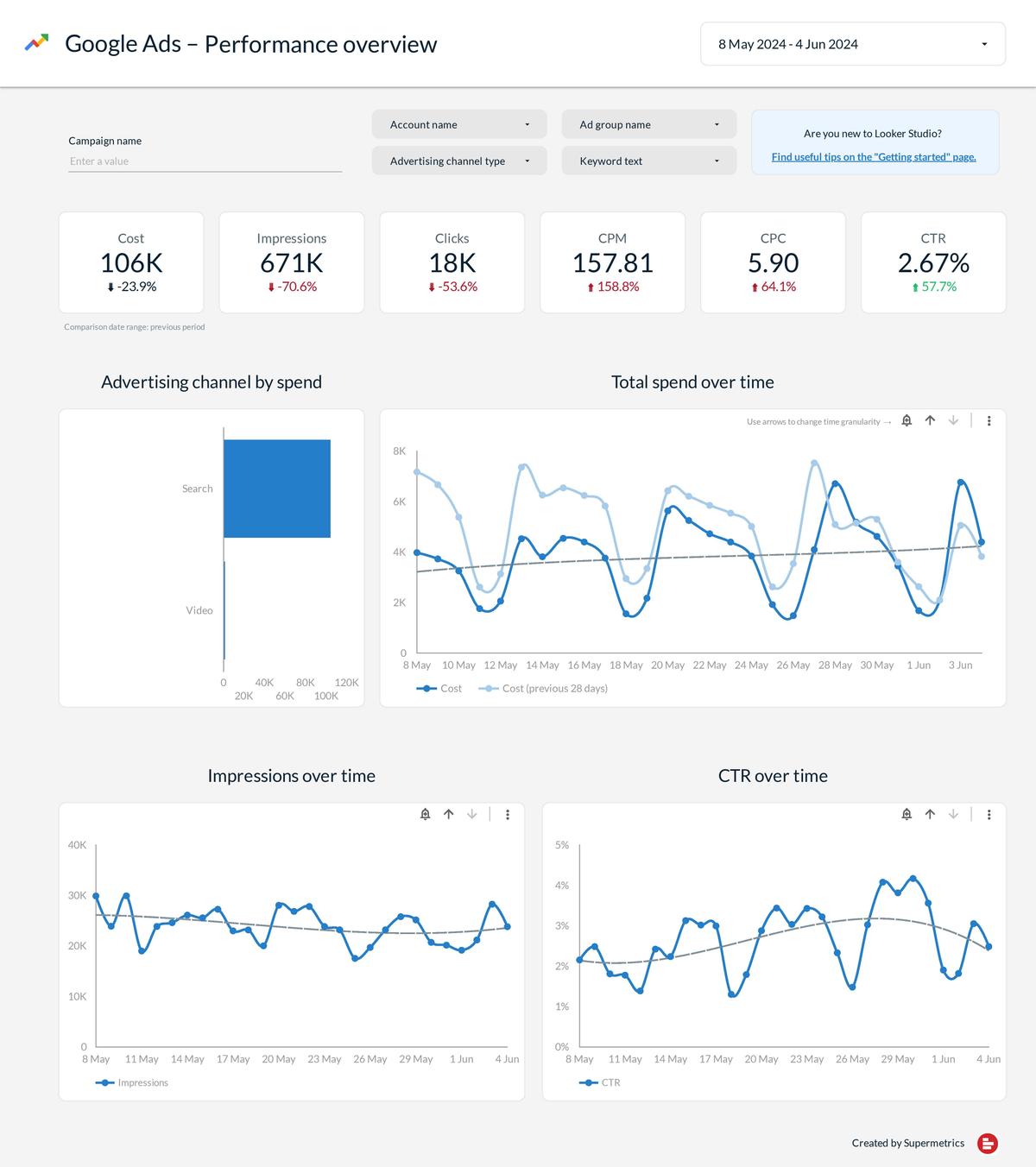Click the Looker Studio arrow logo in header
Image resolution: width=1036 pixels, height=1167 pixels.
(x=36, y=41)
